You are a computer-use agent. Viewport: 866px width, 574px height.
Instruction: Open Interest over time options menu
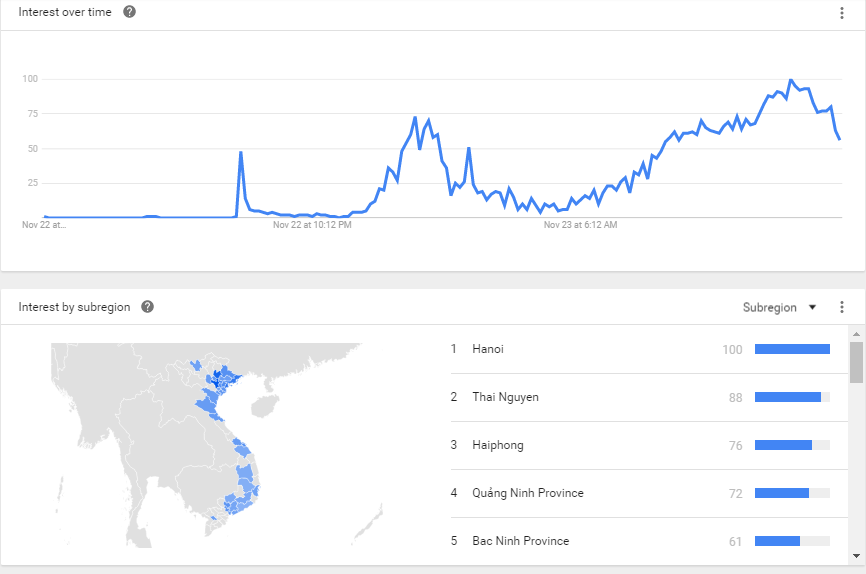pos(842,13)
